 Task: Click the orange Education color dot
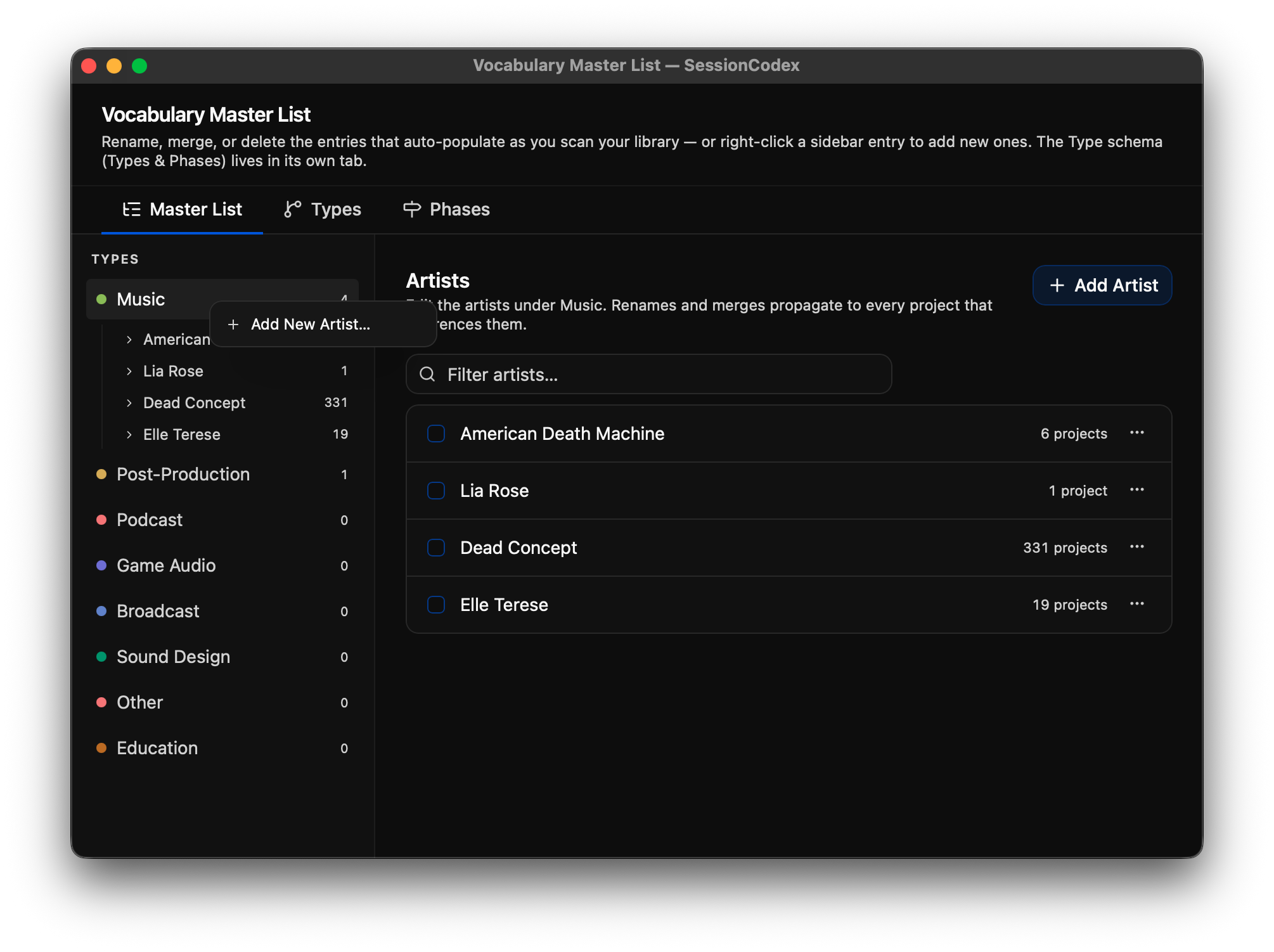tap(101, 748)
